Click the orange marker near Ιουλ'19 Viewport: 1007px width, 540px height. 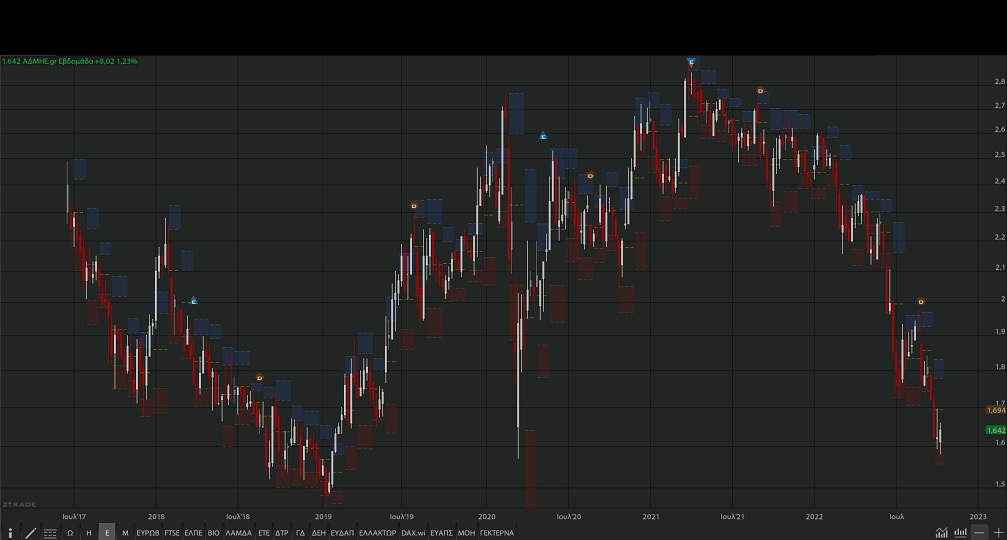click(414, 206)
